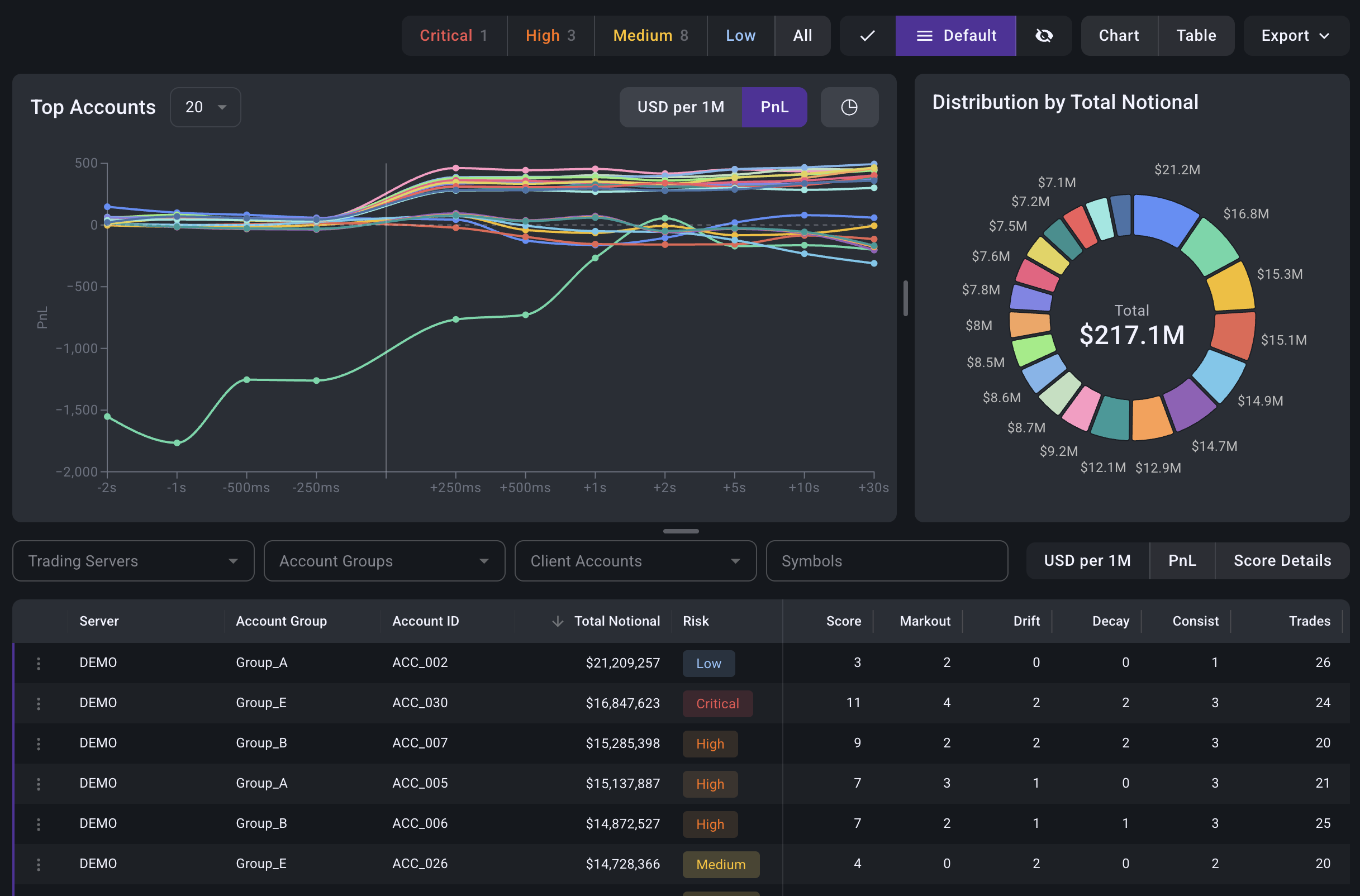Screen dimensions: 1360x896
Task: Filter by Medium risk
Action: coord(650,35)
